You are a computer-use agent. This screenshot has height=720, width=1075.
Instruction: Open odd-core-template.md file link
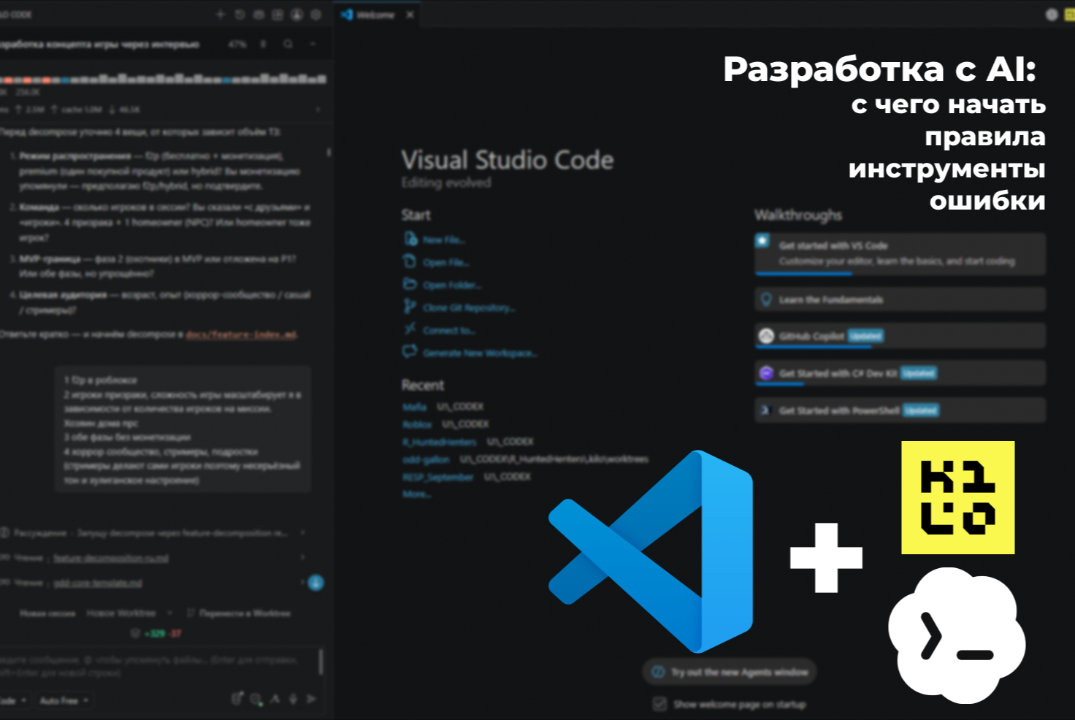(97, 583)
